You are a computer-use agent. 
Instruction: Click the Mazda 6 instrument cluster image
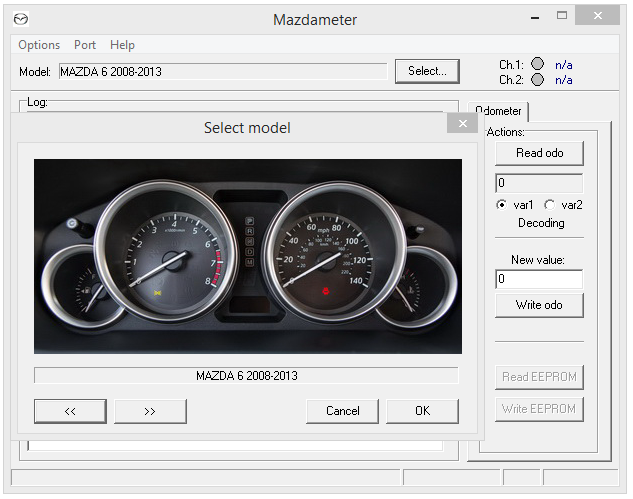248,256
